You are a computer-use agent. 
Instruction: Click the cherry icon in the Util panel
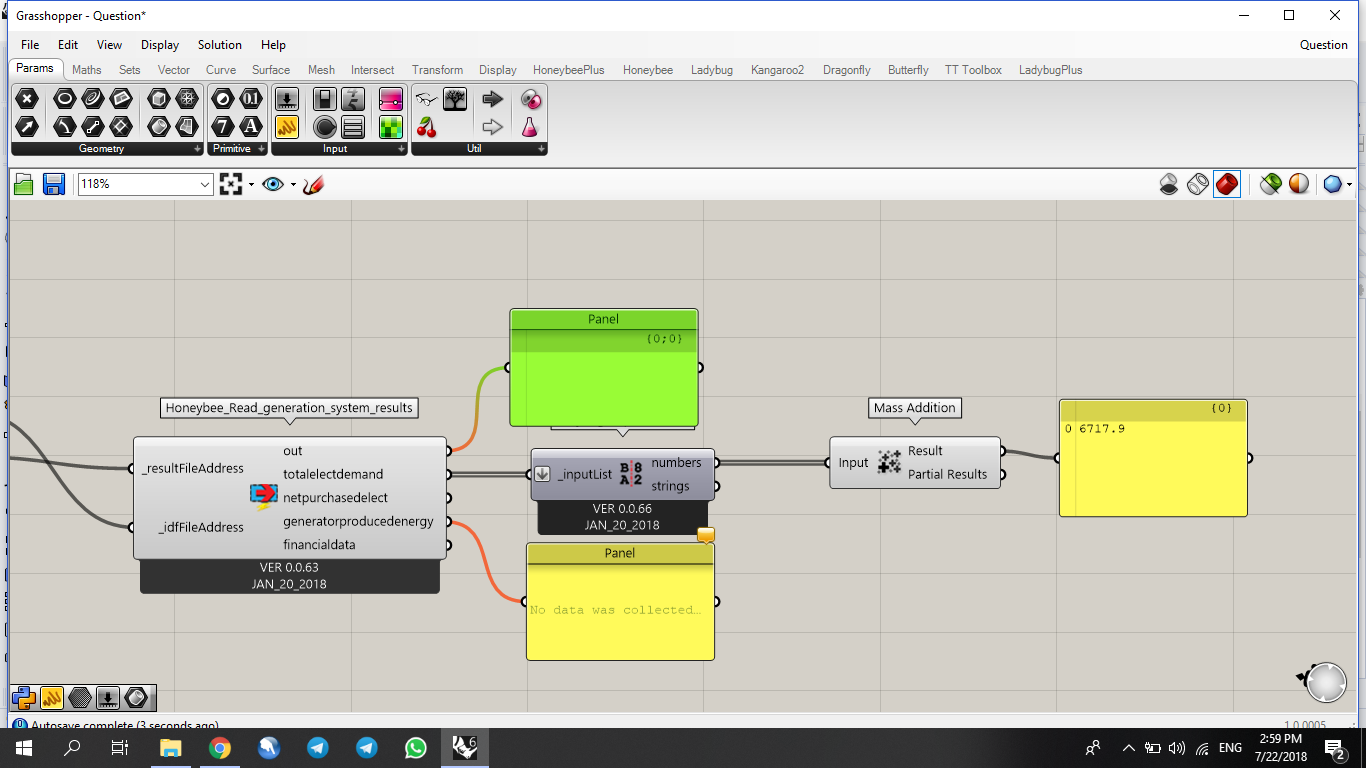(427, 127)
